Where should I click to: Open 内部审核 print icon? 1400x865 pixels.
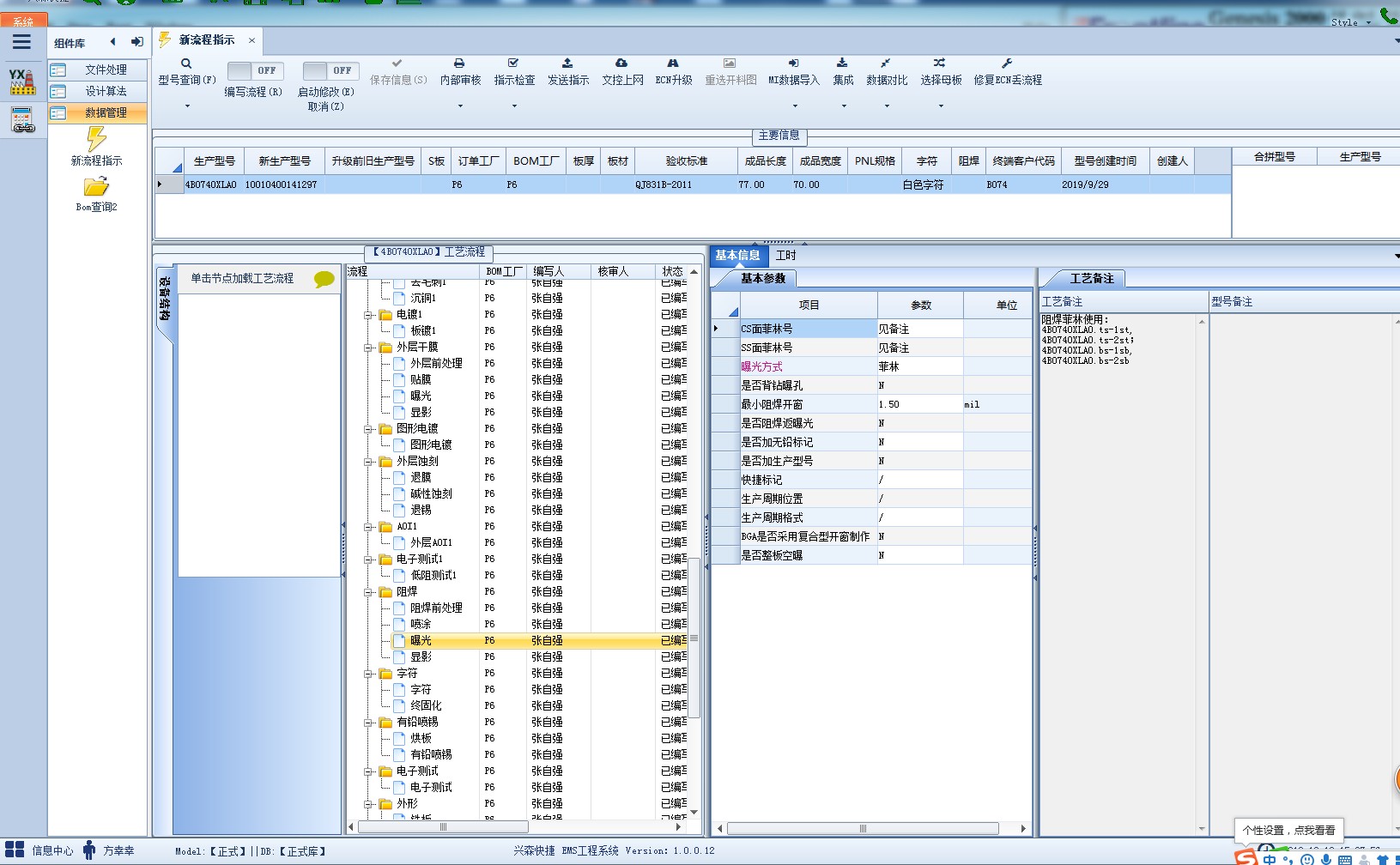coord(459,64)
